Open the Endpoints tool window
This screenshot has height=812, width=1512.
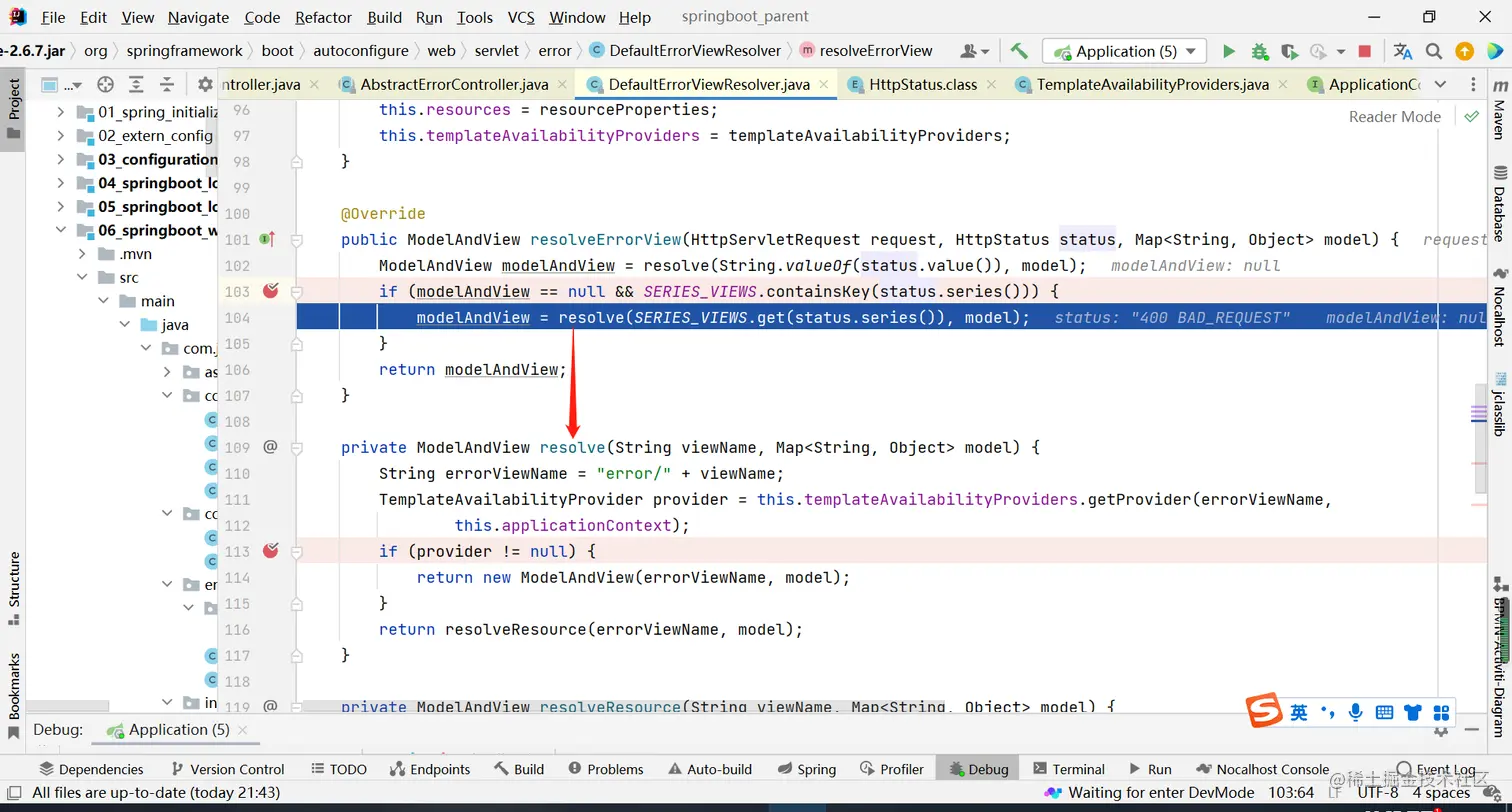click(429, 769)
